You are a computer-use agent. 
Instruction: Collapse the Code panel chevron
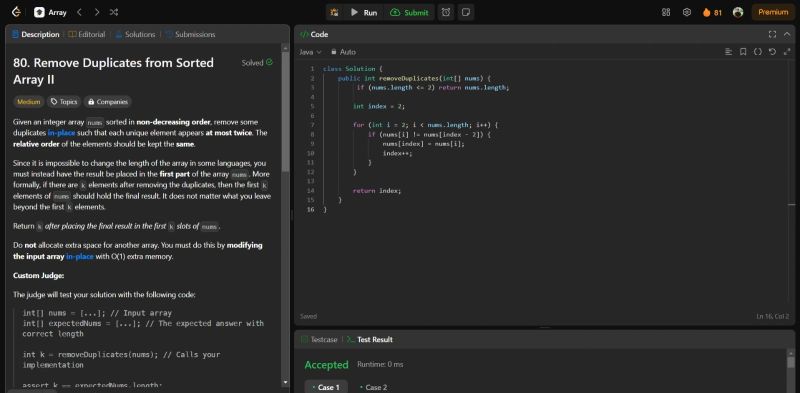point(787,34)
